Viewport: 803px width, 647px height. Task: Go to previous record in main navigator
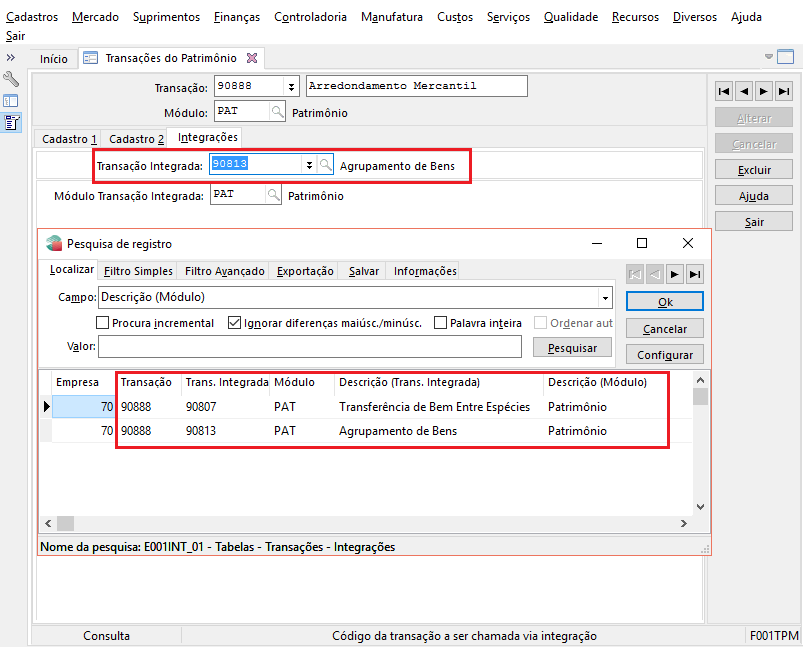(744, 91)
